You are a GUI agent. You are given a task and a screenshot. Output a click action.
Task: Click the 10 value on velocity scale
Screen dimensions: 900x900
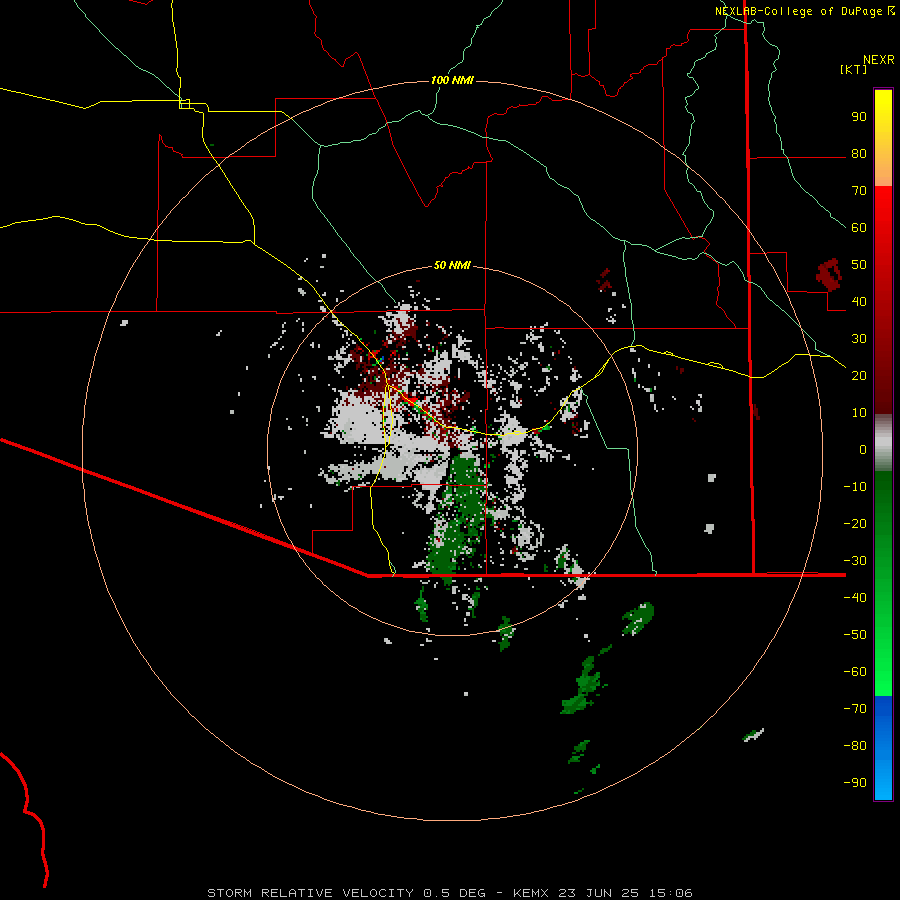(x=859, y=413)
